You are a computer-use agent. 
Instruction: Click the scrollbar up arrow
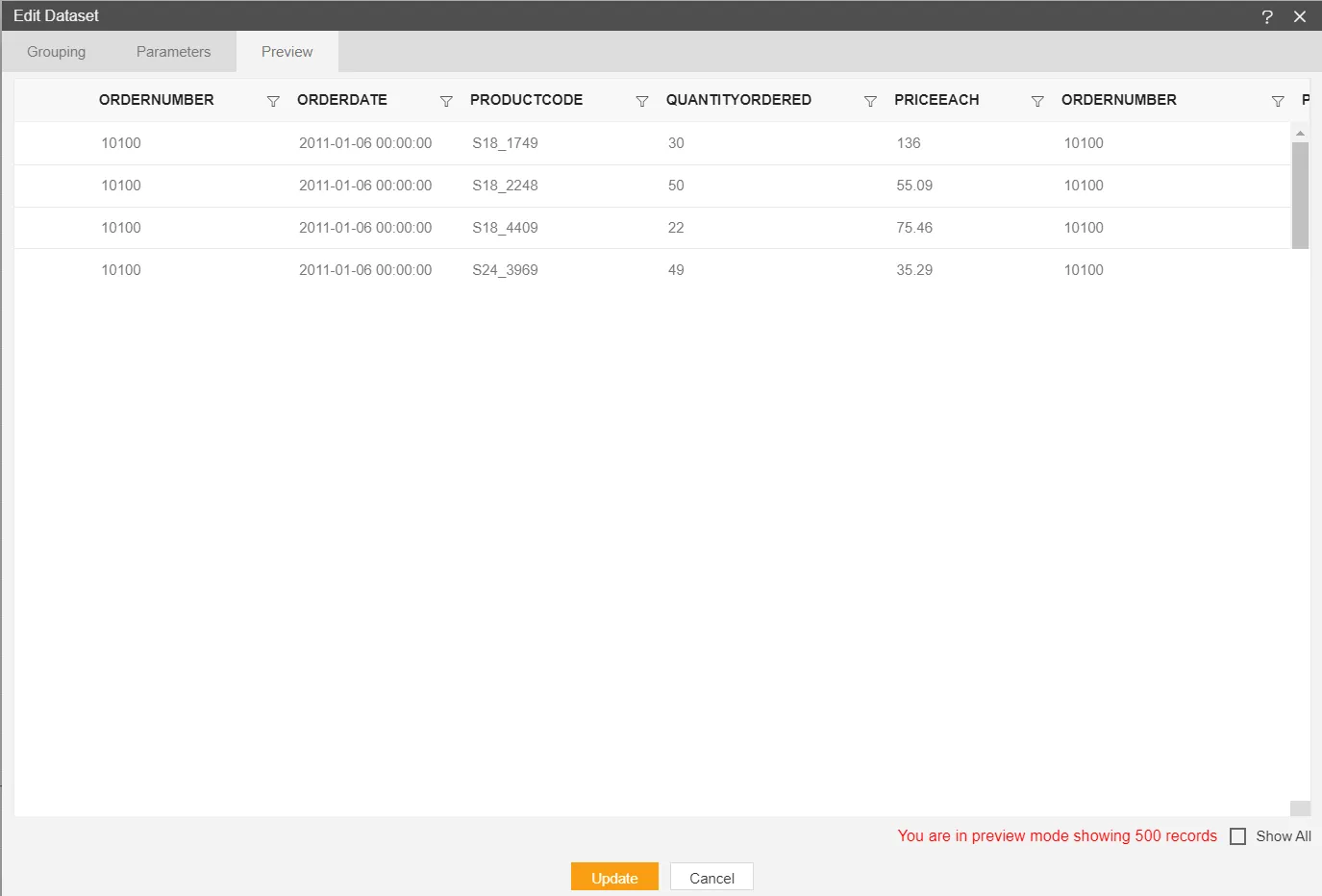1300,134
